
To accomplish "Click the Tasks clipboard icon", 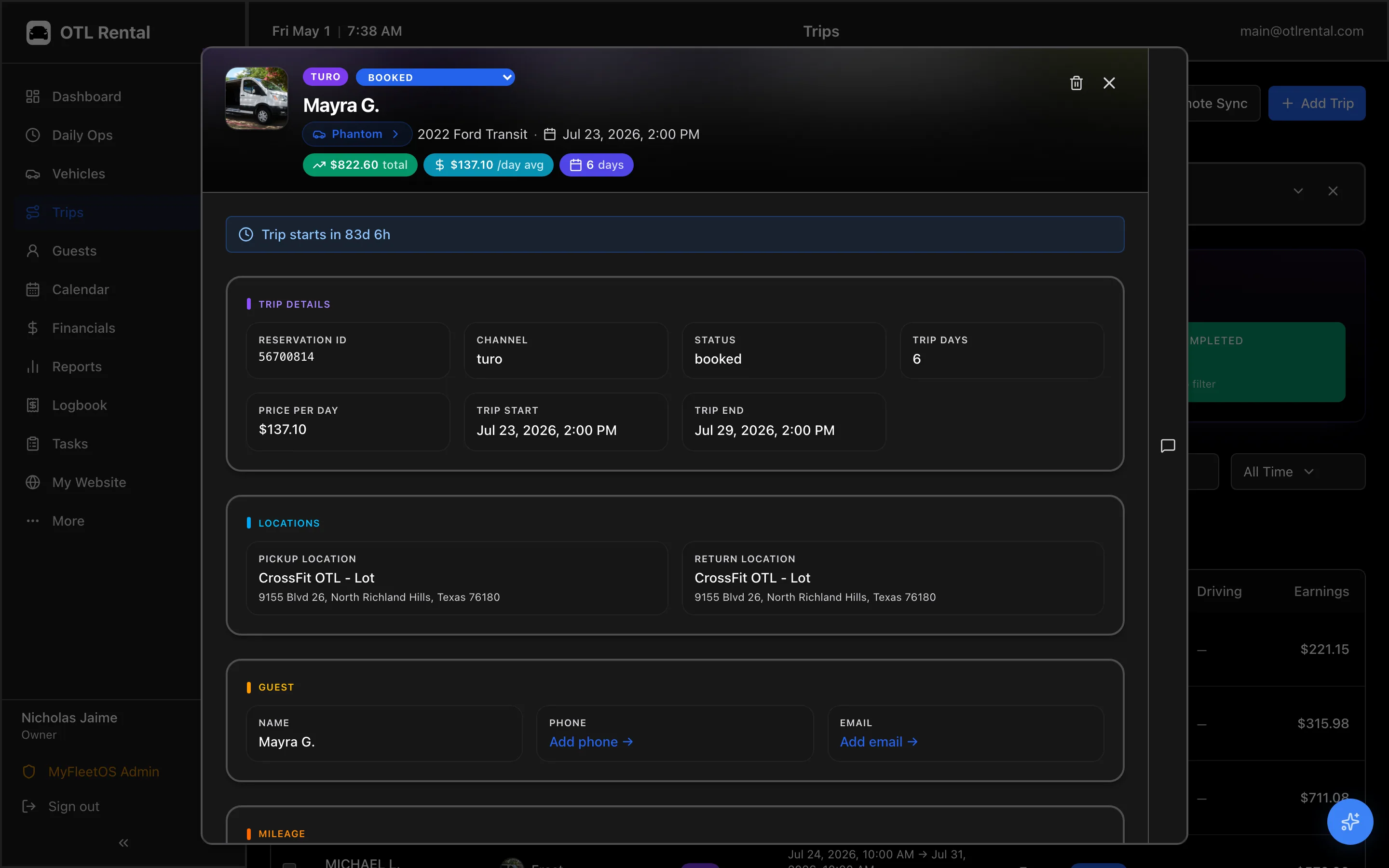I will click(33, 444).
